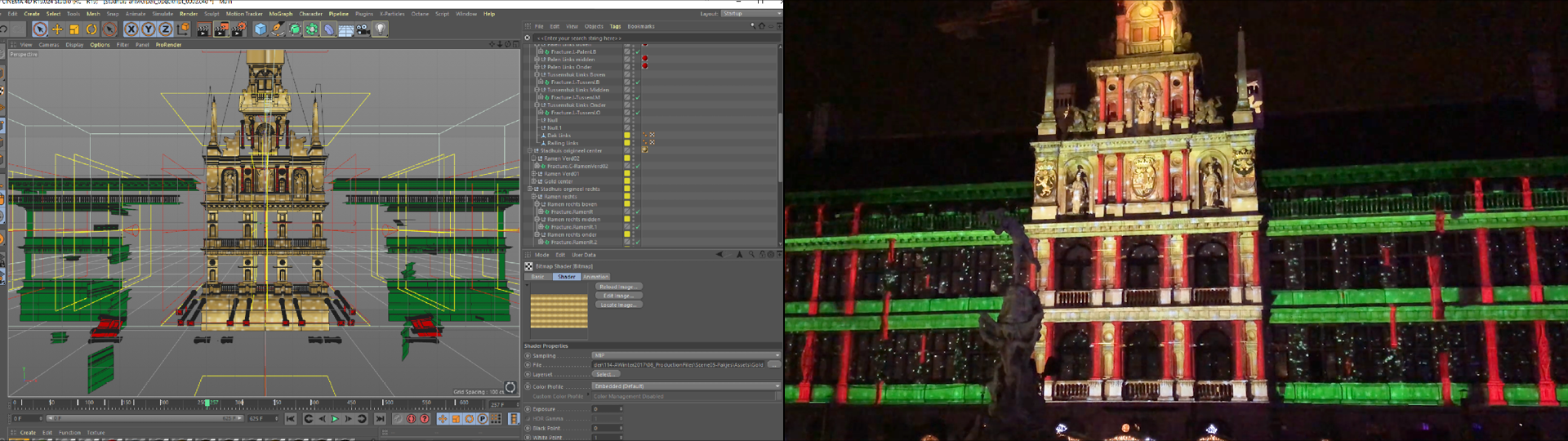Activate the Move tool
Screen dimensions: 1568x441
(57, 29)
